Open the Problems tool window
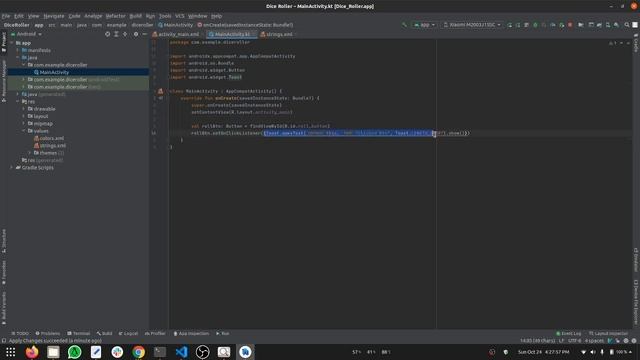Screen dimensions: 640x360 [x=47, y=333]
